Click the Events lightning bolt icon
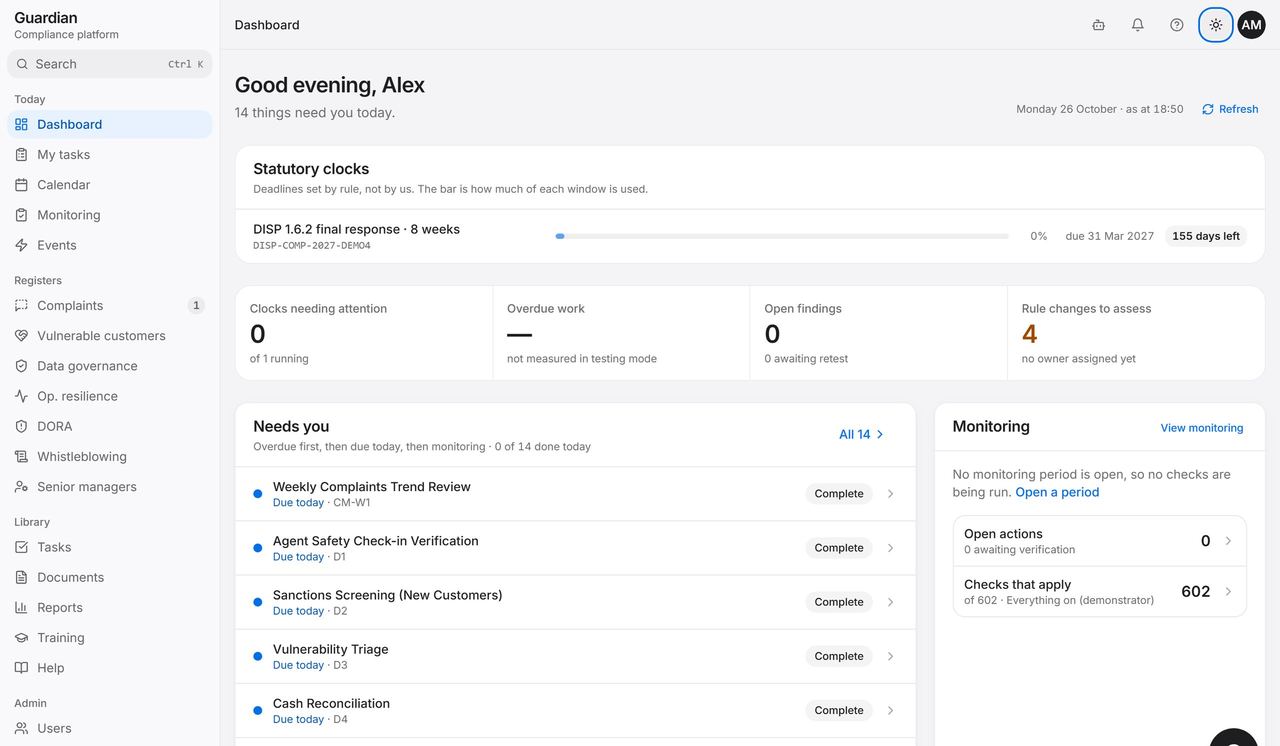The width and height of the screenshot is (1280, 746). click(x=21, y=245)
